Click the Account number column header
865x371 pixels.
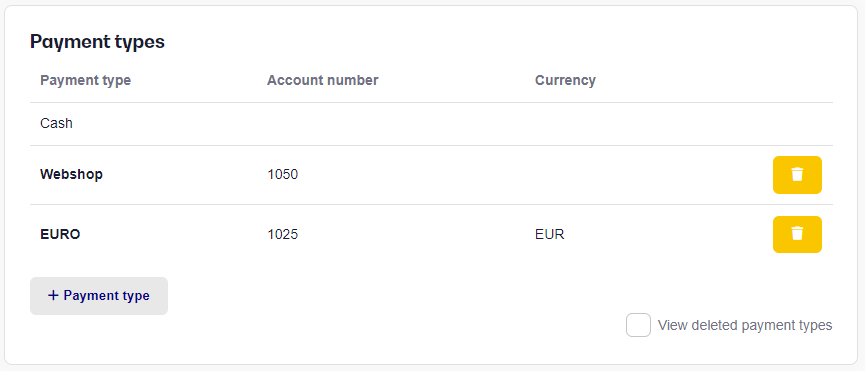[323, 80]
